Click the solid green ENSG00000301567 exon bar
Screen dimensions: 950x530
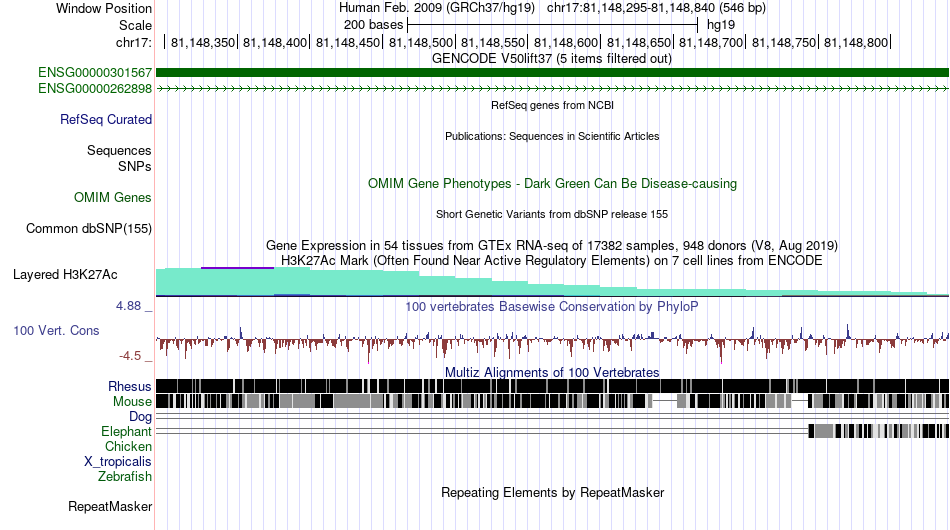tap(552, 73)
